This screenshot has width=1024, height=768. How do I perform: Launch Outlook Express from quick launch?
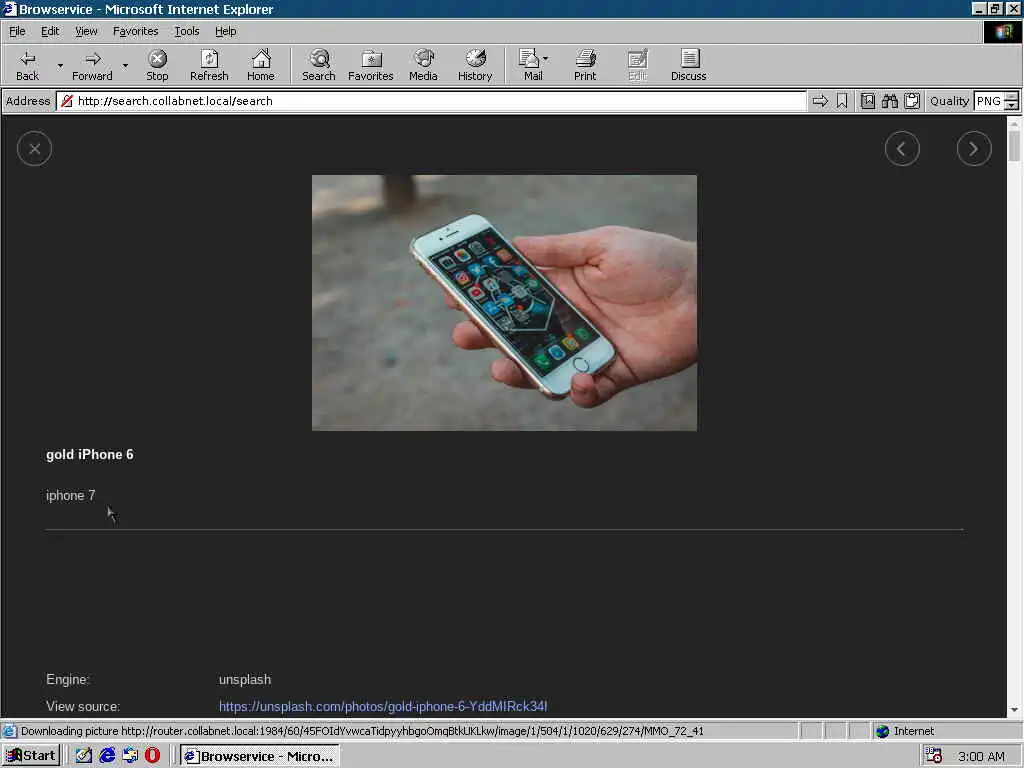(130, 756)
